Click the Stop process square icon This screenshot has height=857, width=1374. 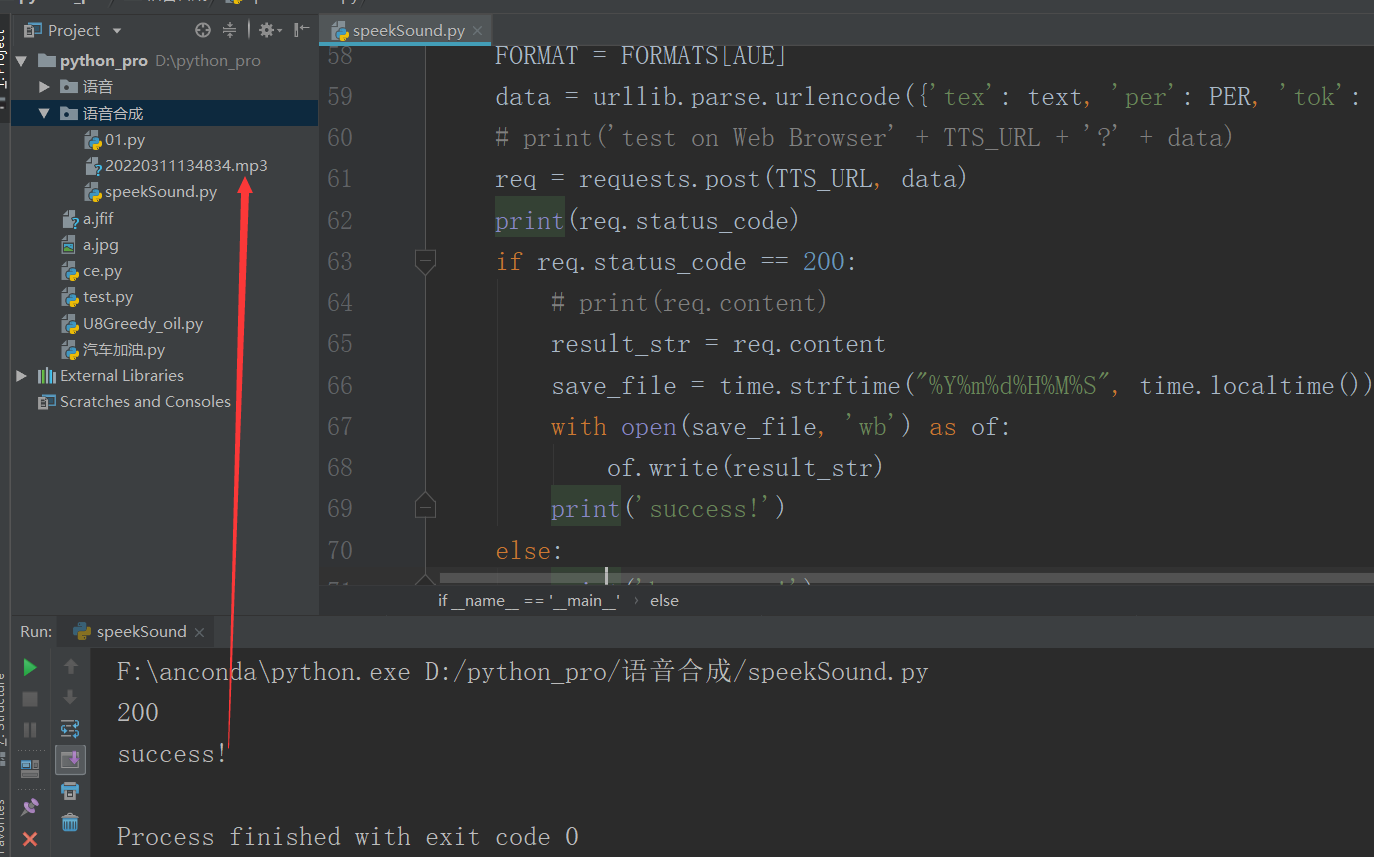click(x=30, y=699)
